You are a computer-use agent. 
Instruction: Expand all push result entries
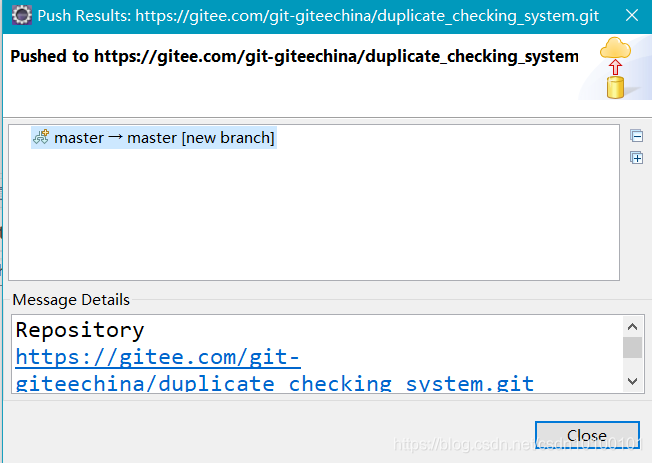click(636, 158)
